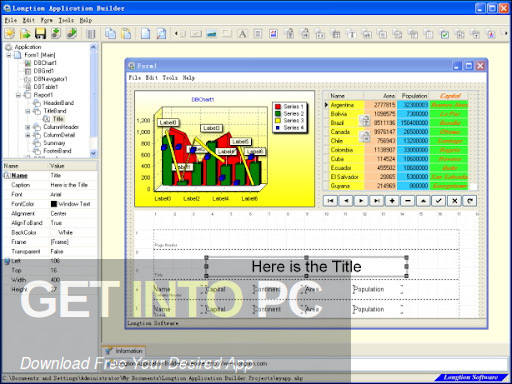Select DBNavigator1 in the component tree

50,79
